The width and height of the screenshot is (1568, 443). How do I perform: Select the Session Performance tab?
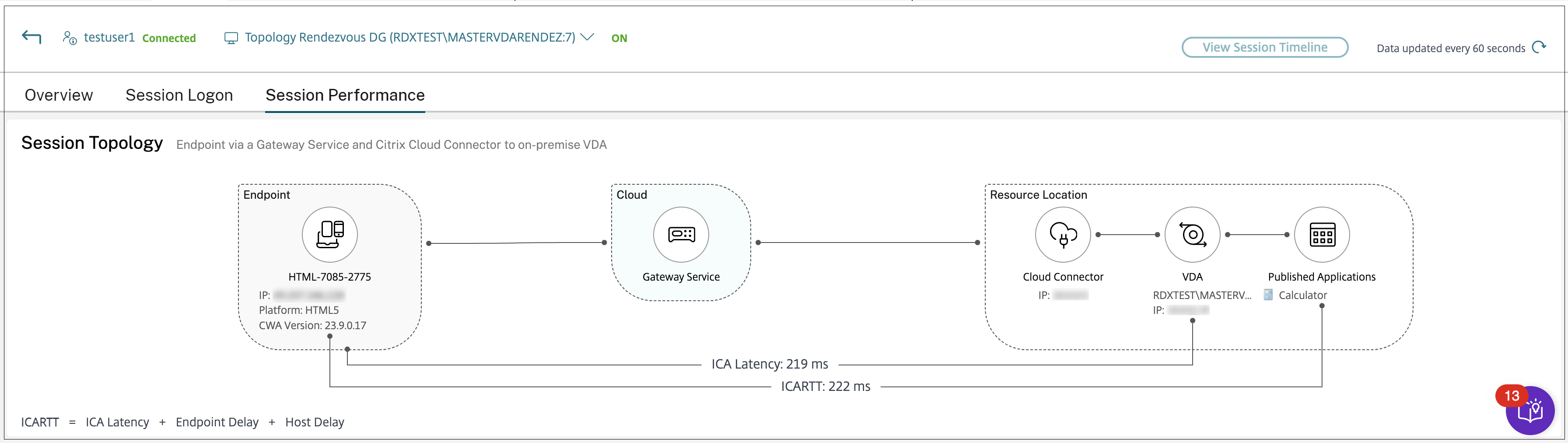point(345,95)
